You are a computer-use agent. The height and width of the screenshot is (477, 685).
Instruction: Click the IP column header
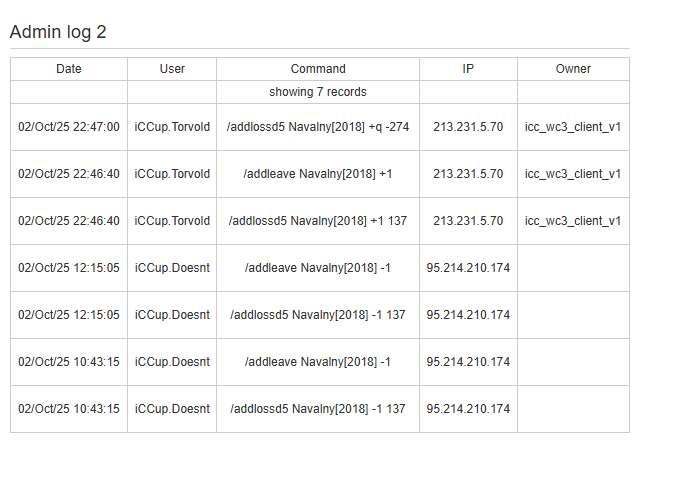coord(468,69)
